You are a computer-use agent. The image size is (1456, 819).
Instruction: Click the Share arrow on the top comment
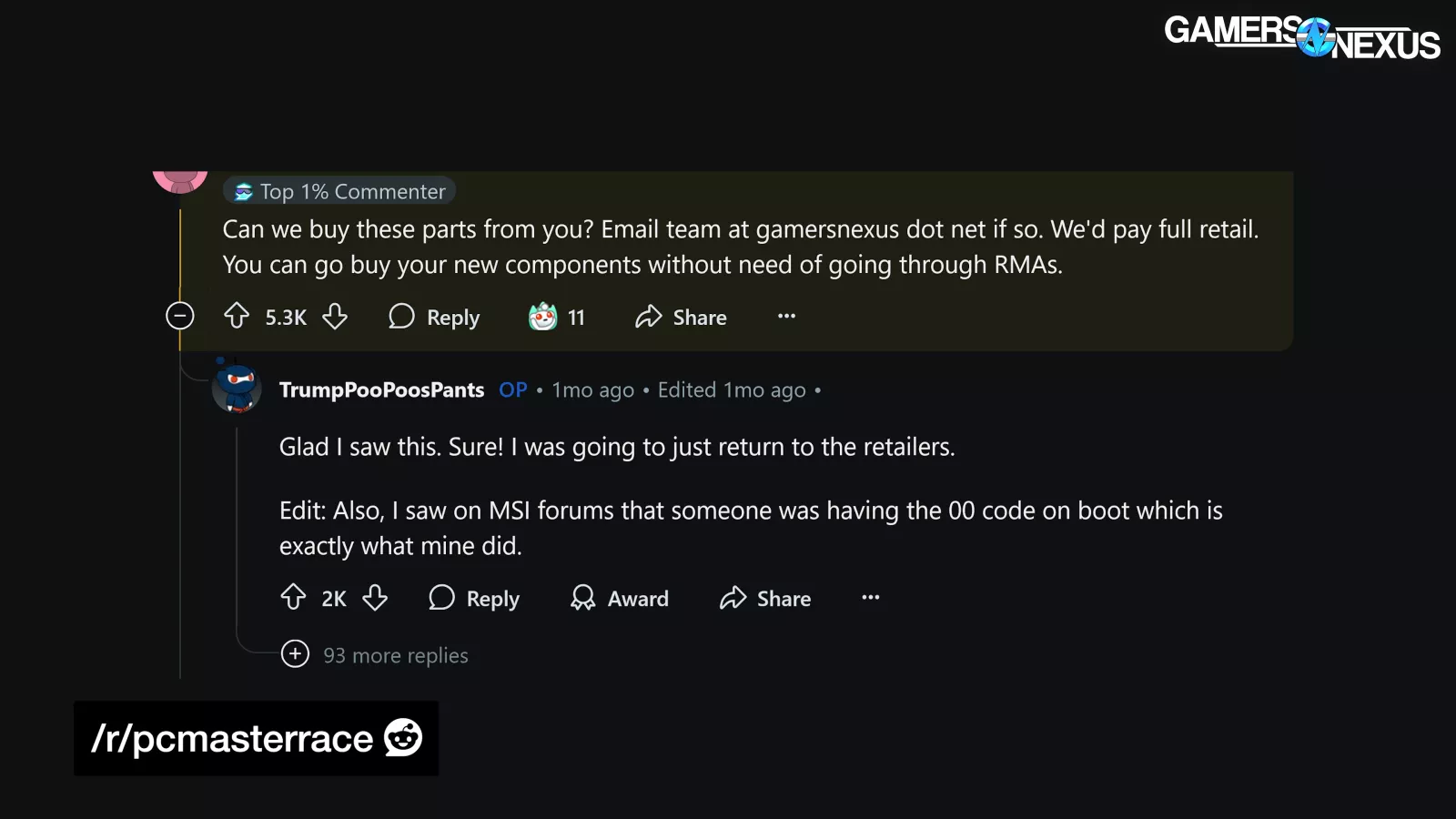pos(649,316)
